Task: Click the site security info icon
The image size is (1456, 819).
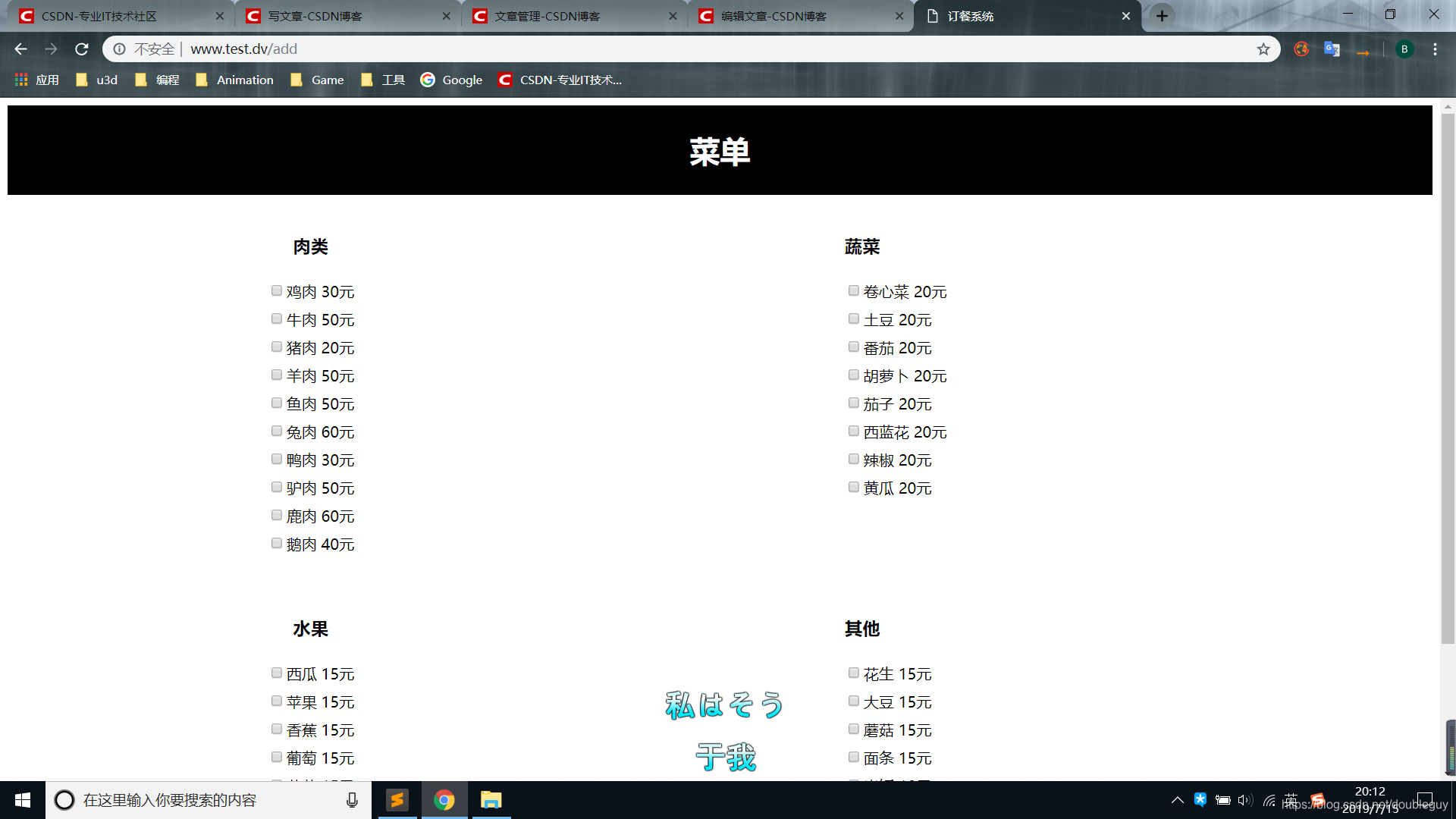Action: click(120, 49)
